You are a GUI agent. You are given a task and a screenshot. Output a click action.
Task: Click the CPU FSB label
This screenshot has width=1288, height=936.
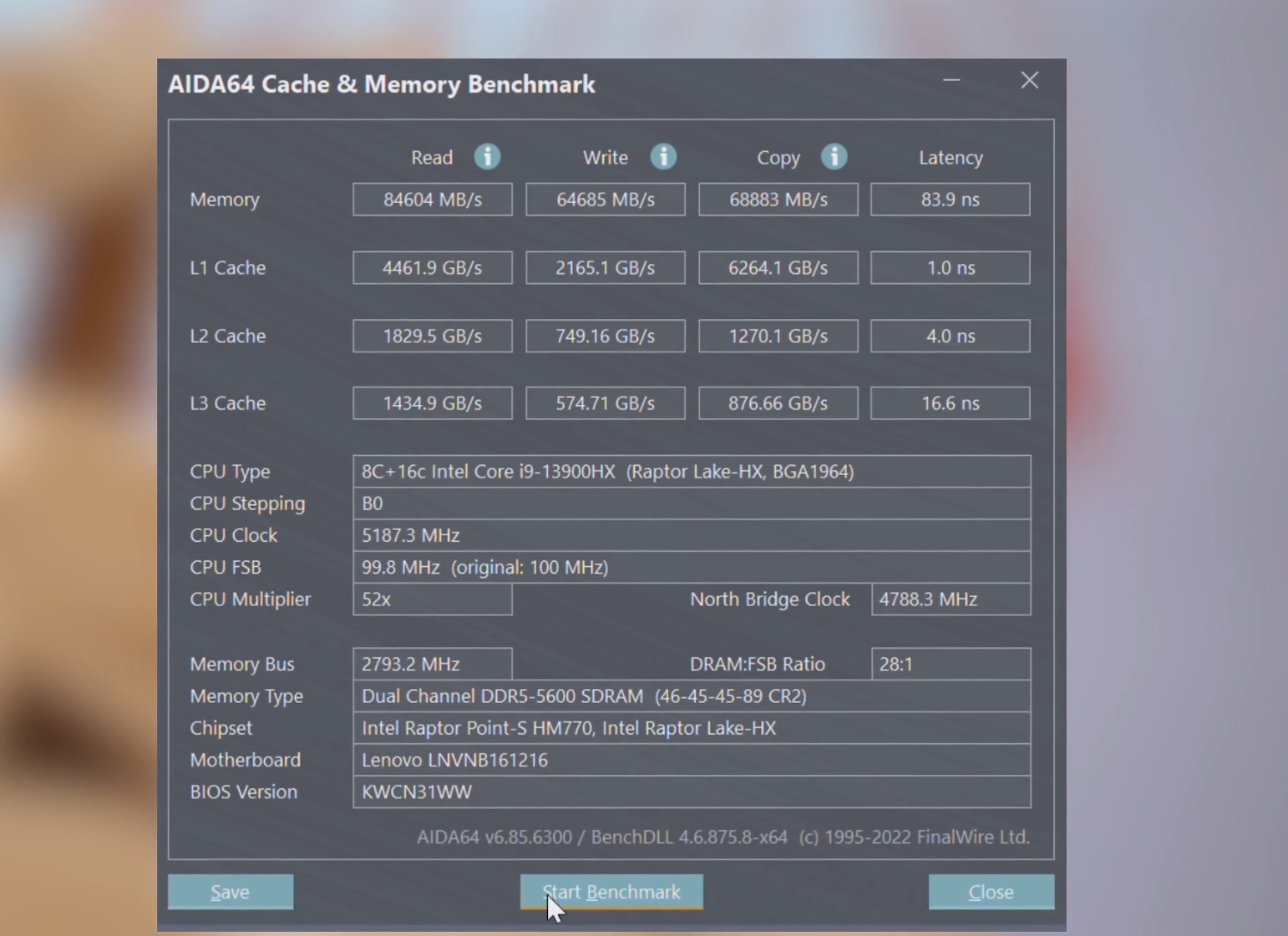pyautogui.click(x=226, y=567)
